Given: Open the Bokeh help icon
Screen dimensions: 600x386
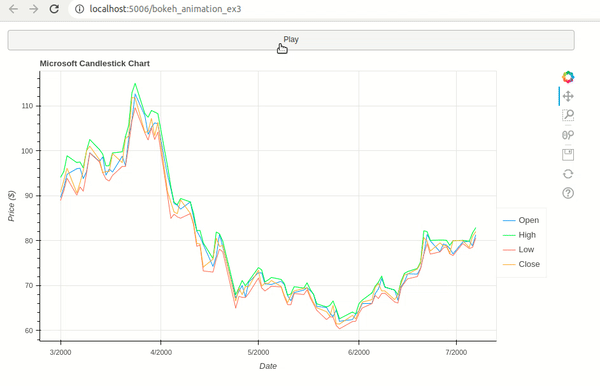Looking at the screenshot, I should (568, 193).
